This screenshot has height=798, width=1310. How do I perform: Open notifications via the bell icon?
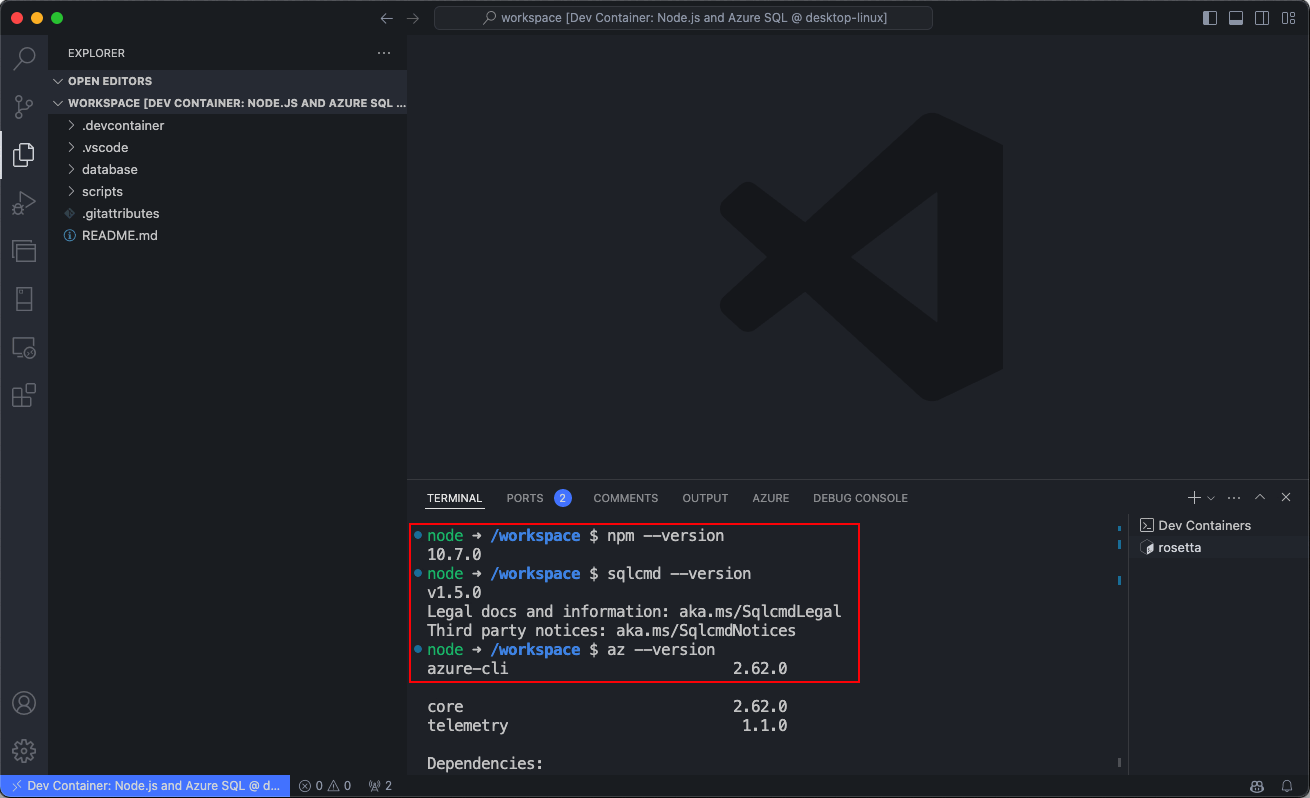point(1288,786)
